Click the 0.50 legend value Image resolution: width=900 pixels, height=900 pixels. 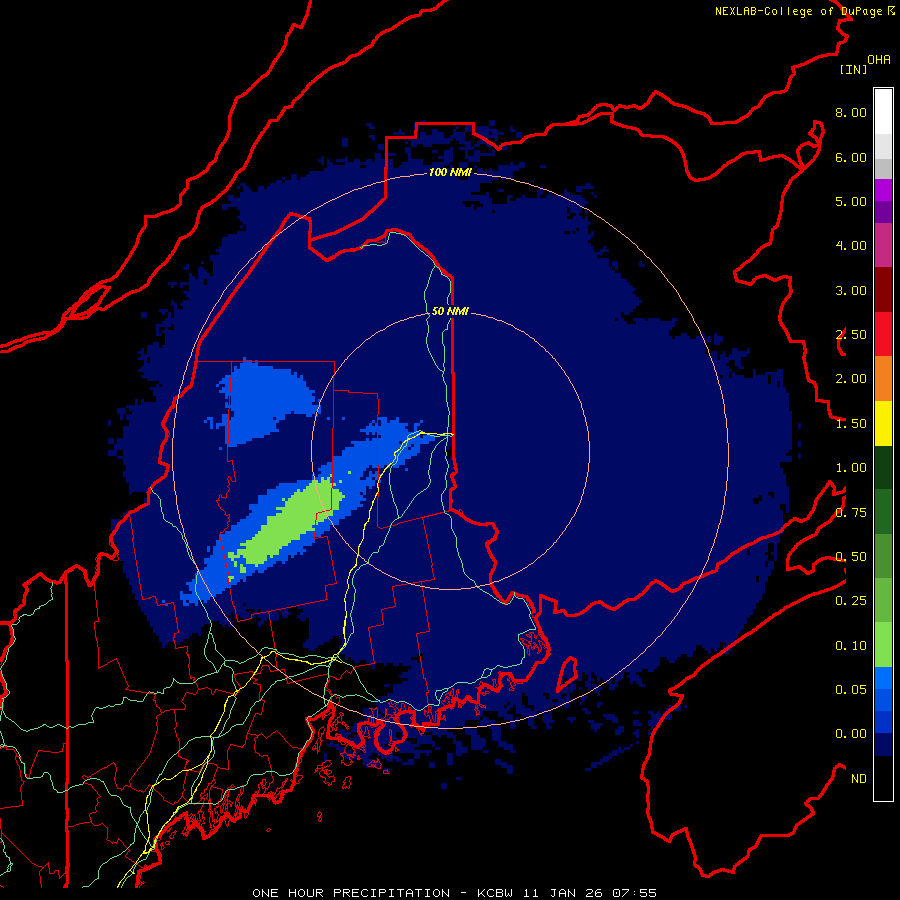tap(851, 557)
